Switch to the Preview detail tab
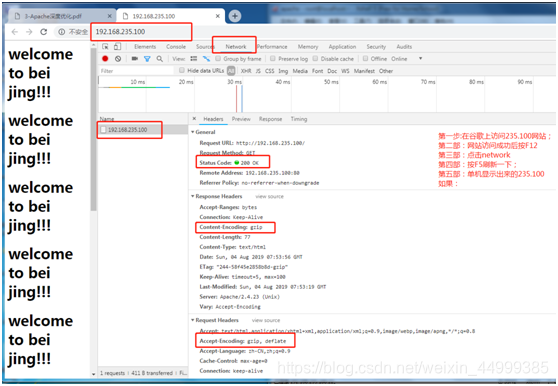The height and width of the screenshot is (386, 558). 241,119
